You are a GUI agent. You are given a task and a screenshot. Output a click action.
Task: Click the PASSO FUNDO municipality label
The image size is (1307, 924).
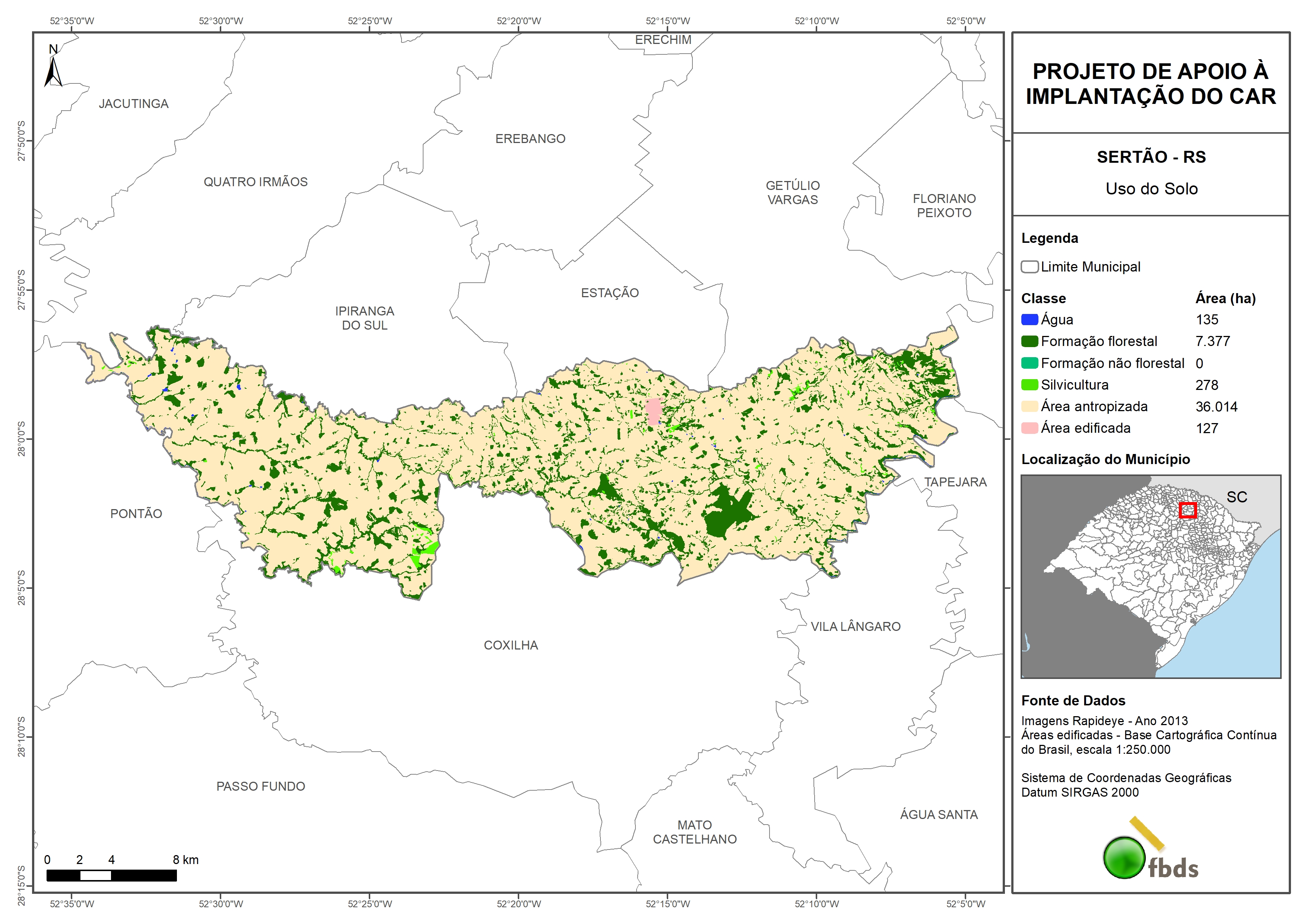pyautogui.click(x=261, y=786)
